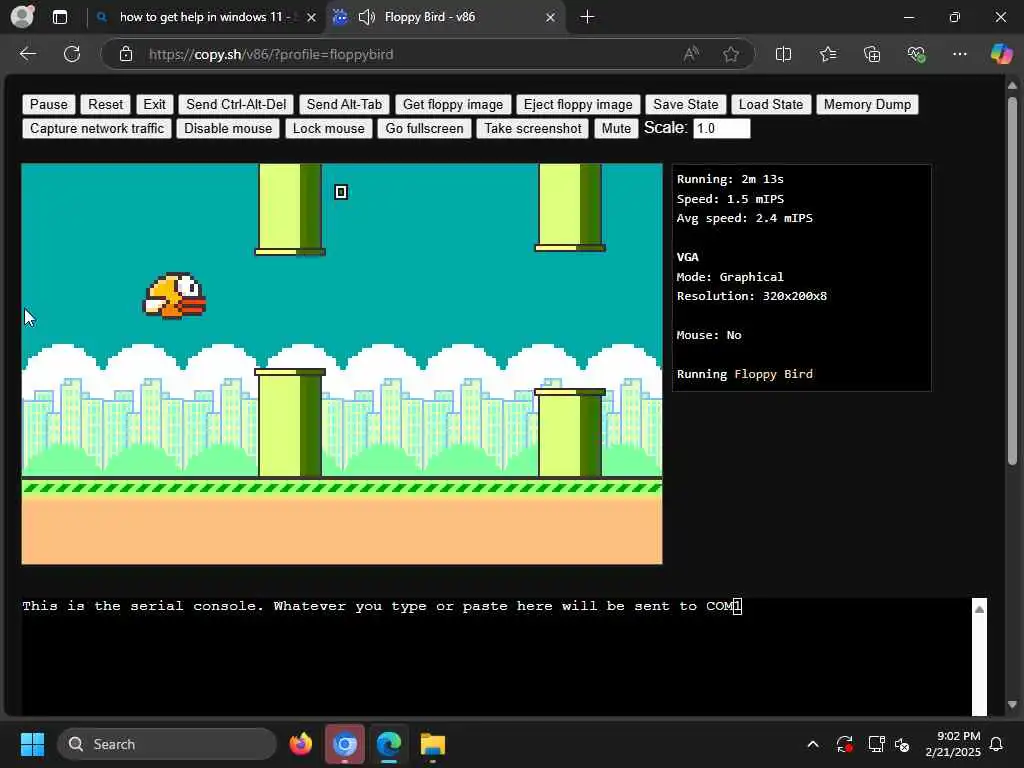Viewport: 1024px width, 768px height.
Task: Pause the emulator
Action: (x=48, y=104)
